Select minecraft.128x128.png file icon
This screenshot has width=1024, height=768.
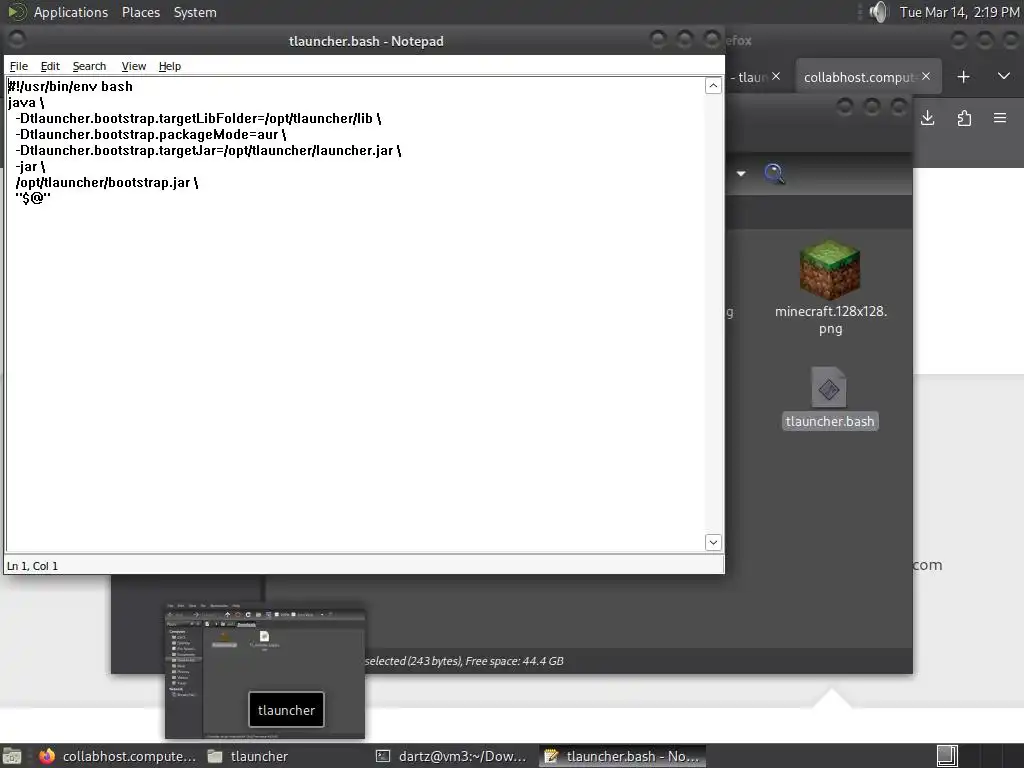[x=830, y=269]
